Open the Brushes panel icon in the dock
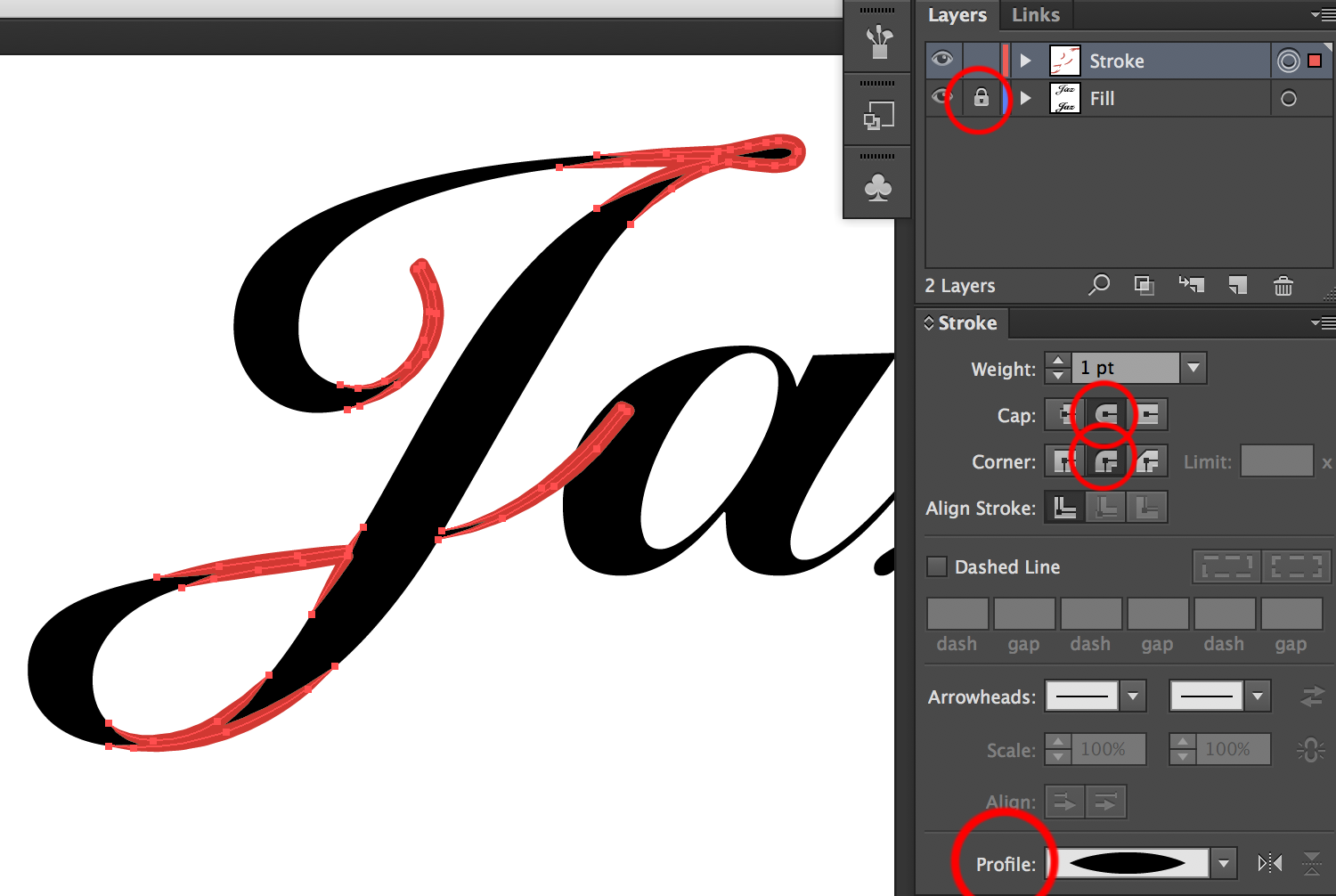This screenshot has width=1336, height=896. [x=878, y=42]
